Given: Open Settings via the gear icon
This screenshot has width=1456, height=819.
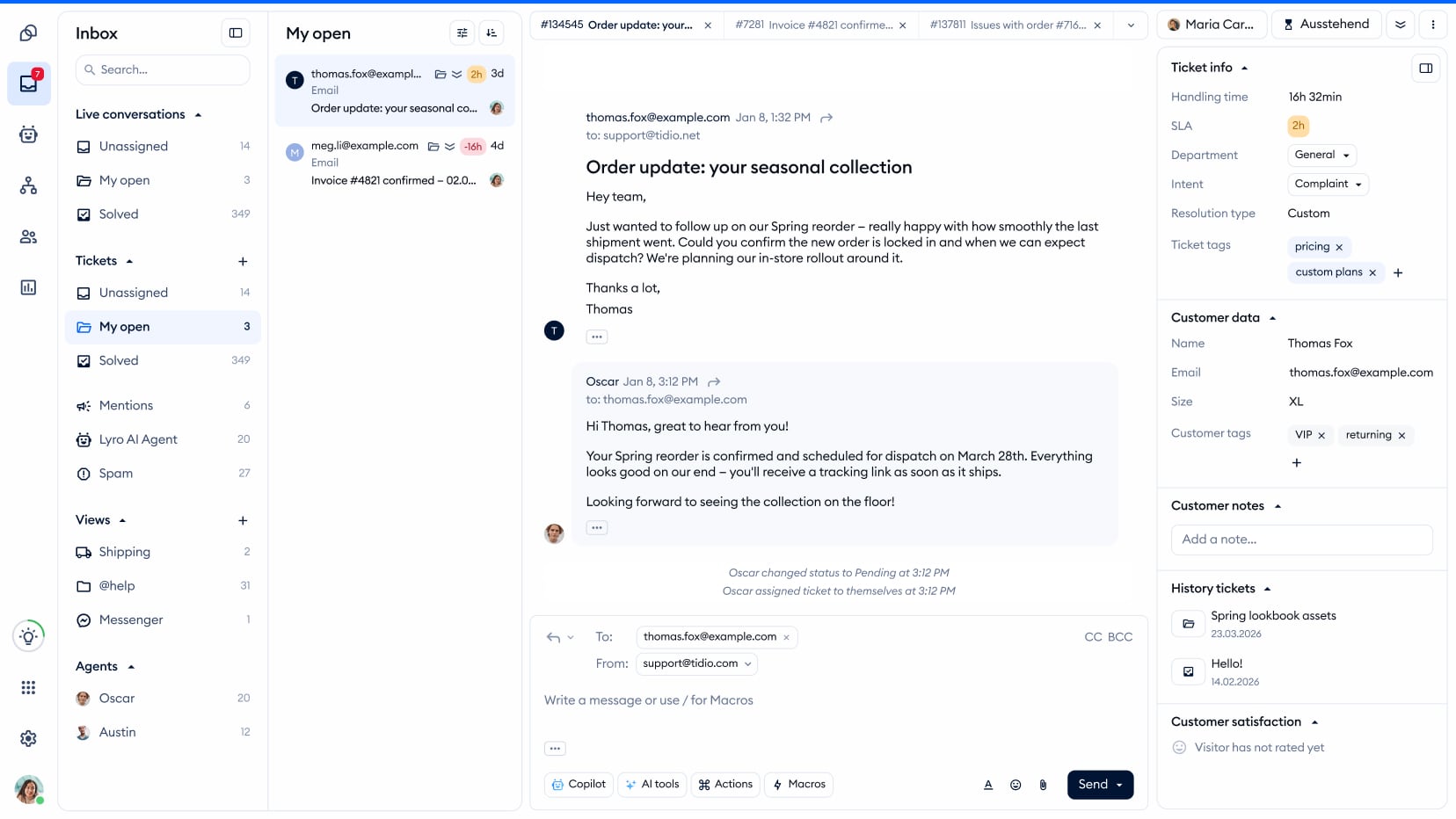Looking at the screenshot, I should [29, 738].
